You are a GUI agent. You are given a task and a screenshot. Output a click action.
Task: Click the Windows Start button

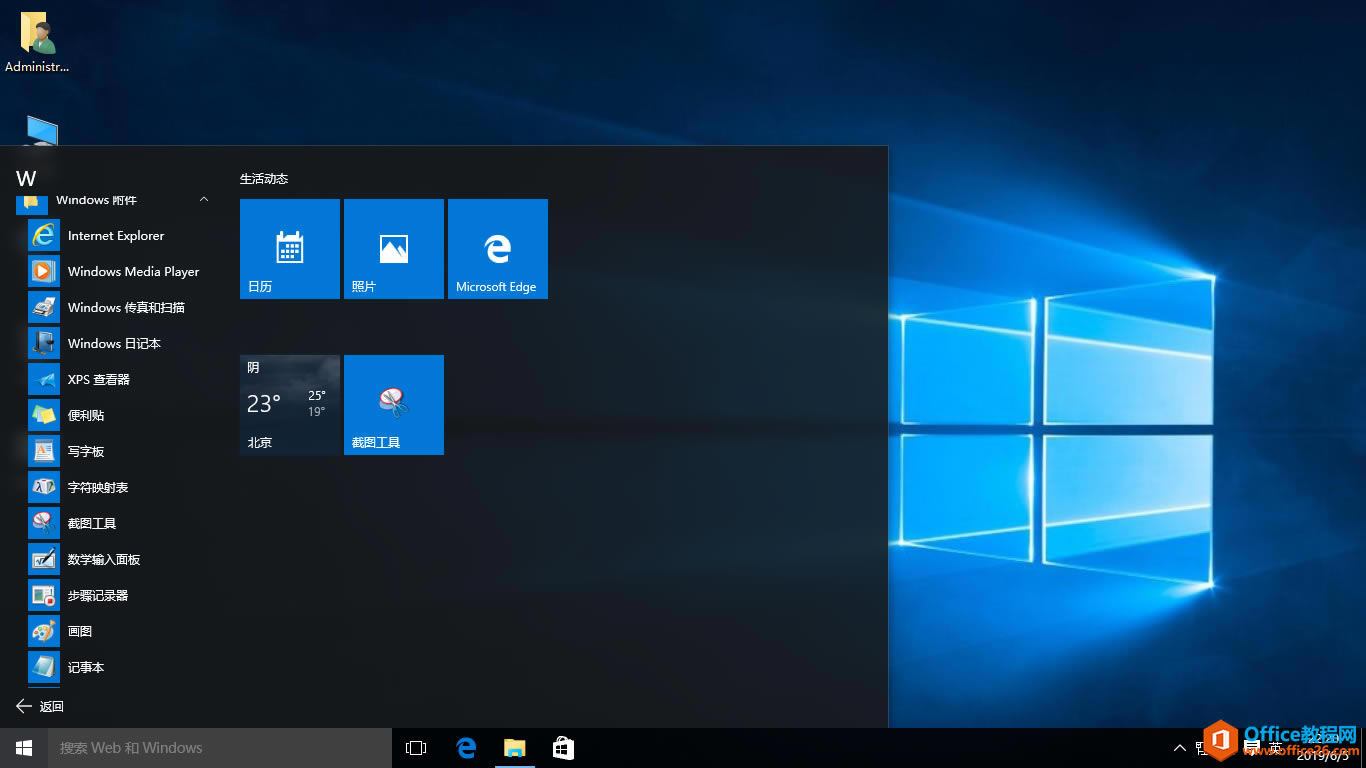coord(24,748)
